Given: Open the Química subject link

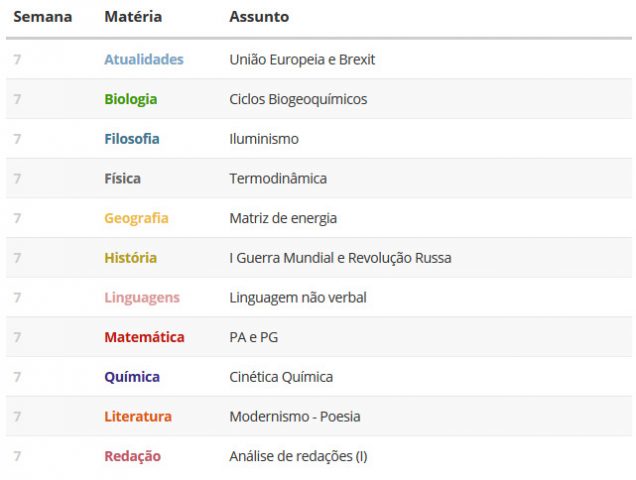Looking at the screenshot, I should pyautogui.click(x=132, y=377).
